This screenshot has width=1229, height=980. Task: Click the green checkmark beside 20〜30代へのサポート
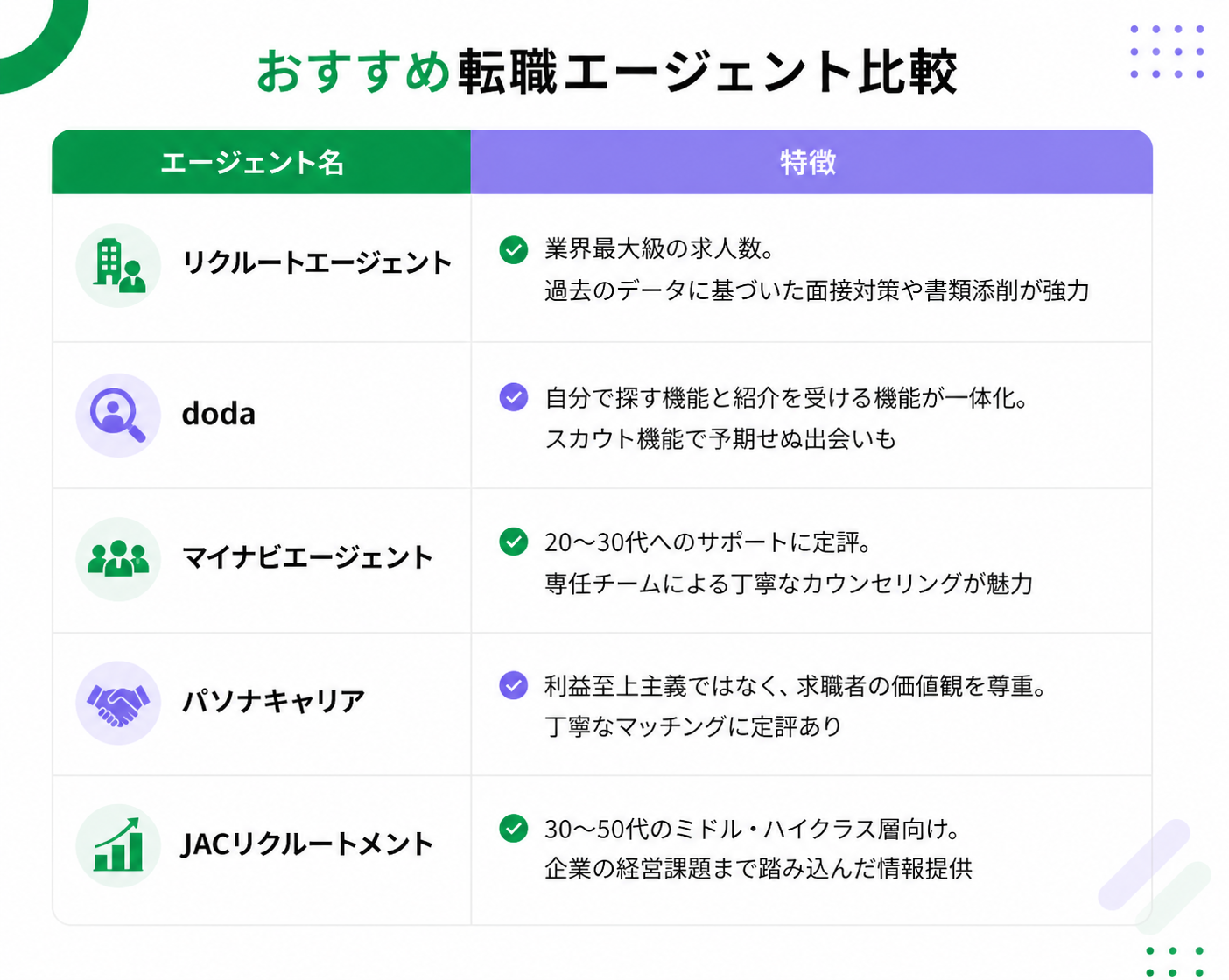(x=513, y=542)
